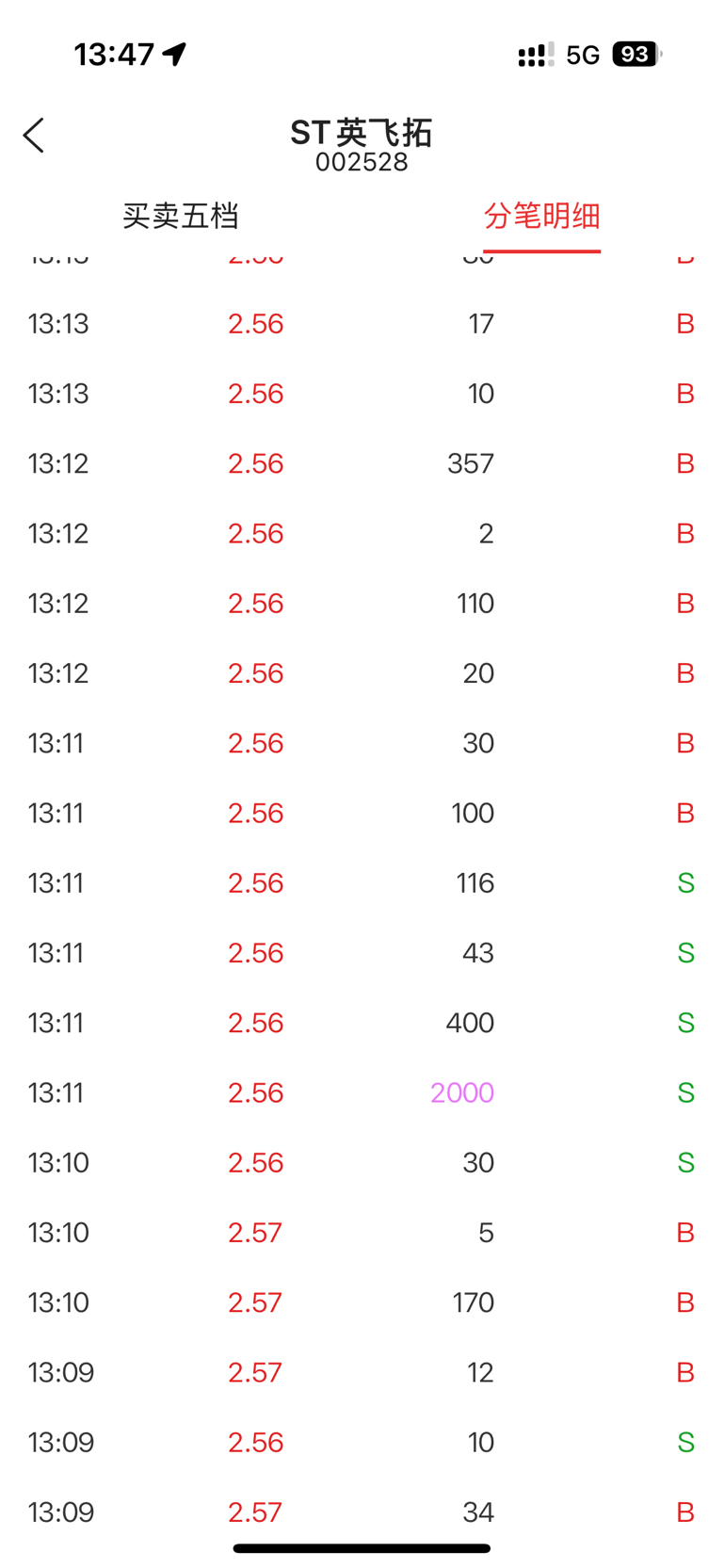
Task: Select the purple 2000 volume trade
Action: (x=362, y=1092)
